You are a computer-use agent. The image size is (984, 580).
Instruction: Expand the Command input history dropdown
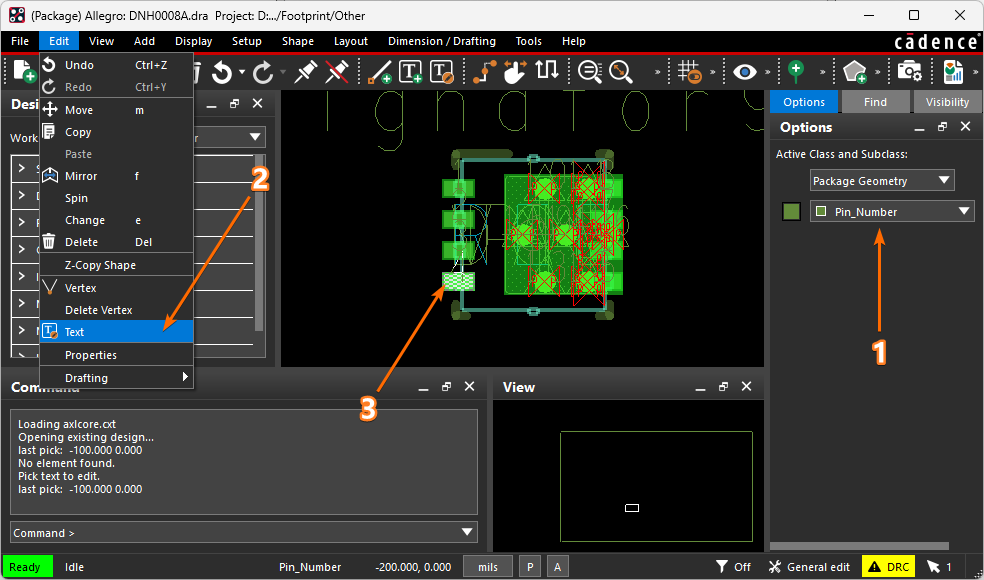(x=467, y=533)
